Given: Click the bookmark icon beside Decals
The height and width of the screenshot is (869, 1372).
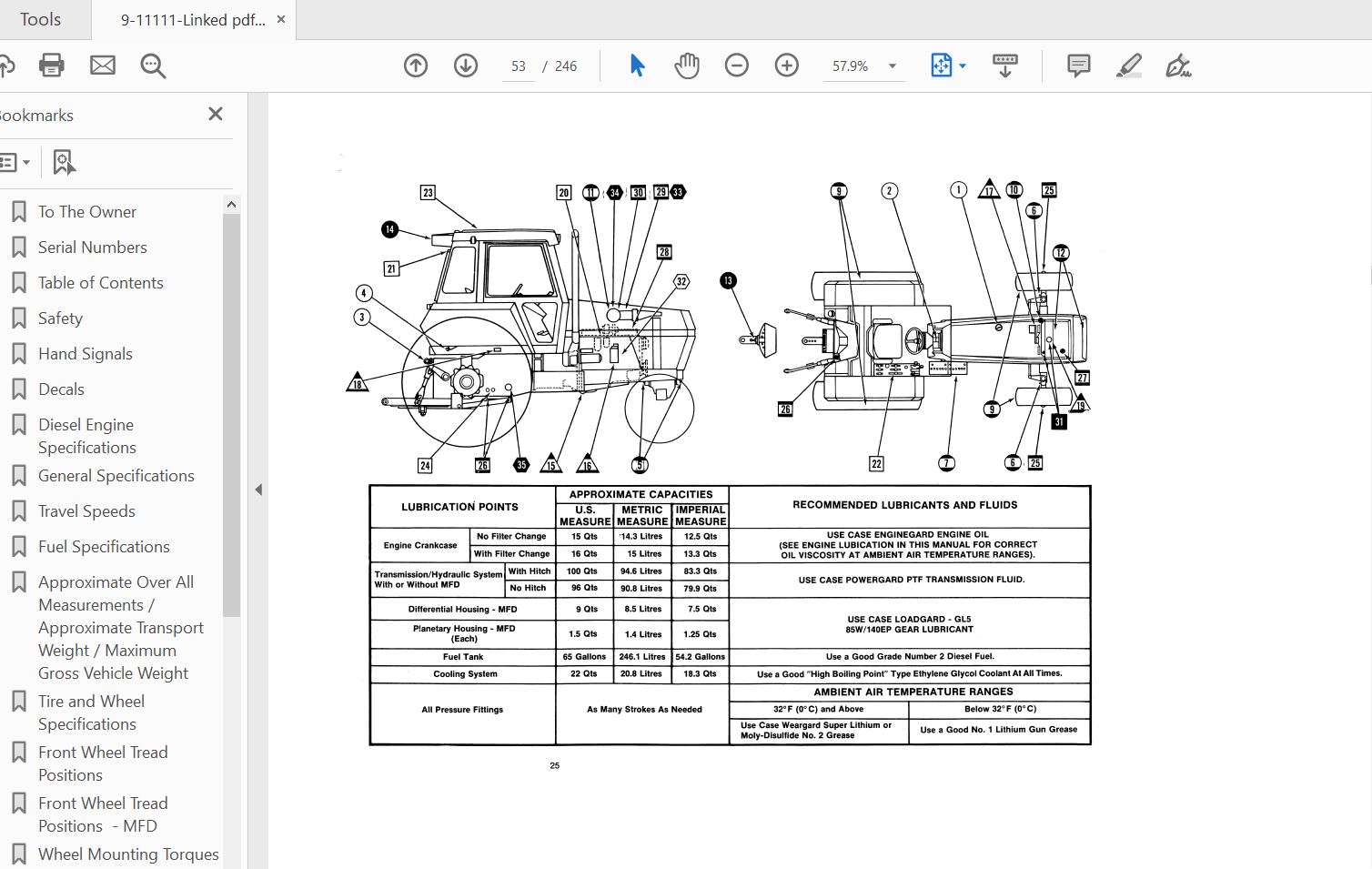Looking at the screenshot, I should click(x=18, y=389).
